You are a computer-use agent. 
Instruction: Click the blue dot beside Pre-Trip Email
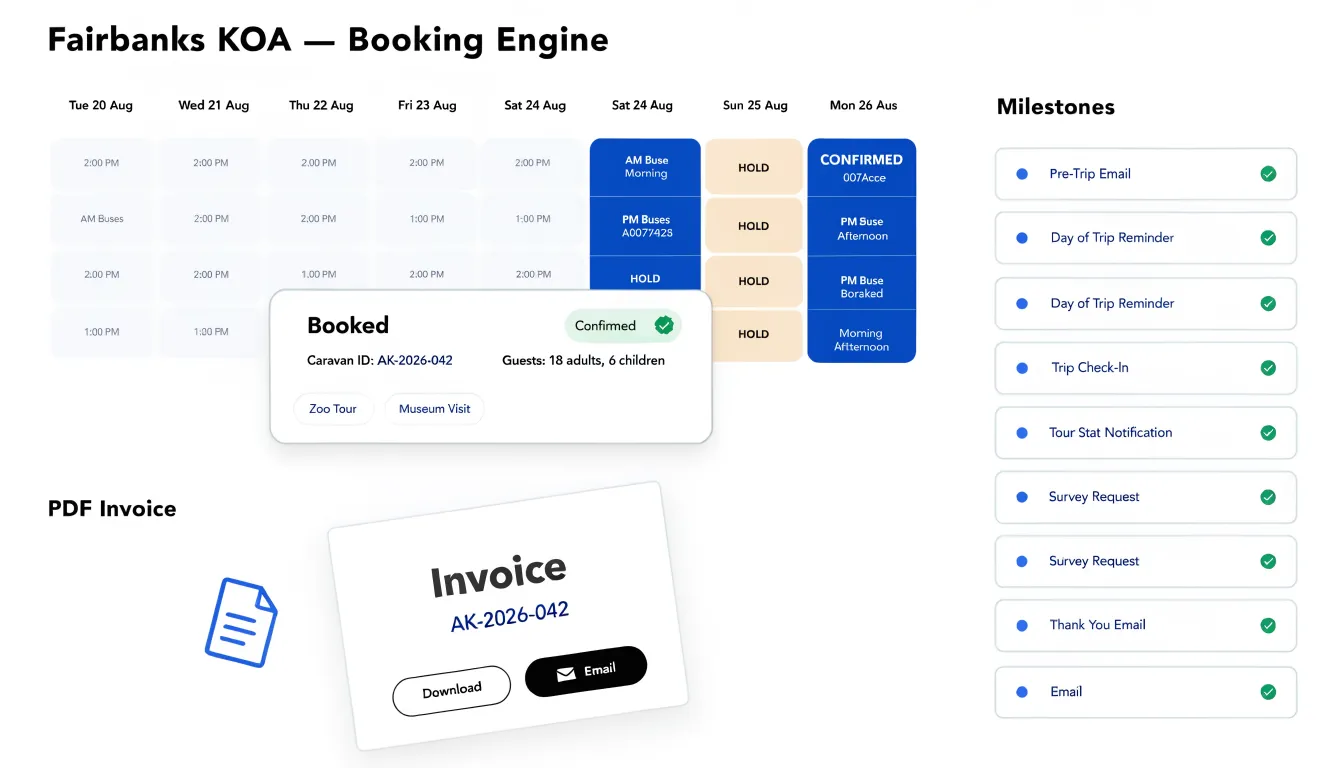[x=1022, y=174]
